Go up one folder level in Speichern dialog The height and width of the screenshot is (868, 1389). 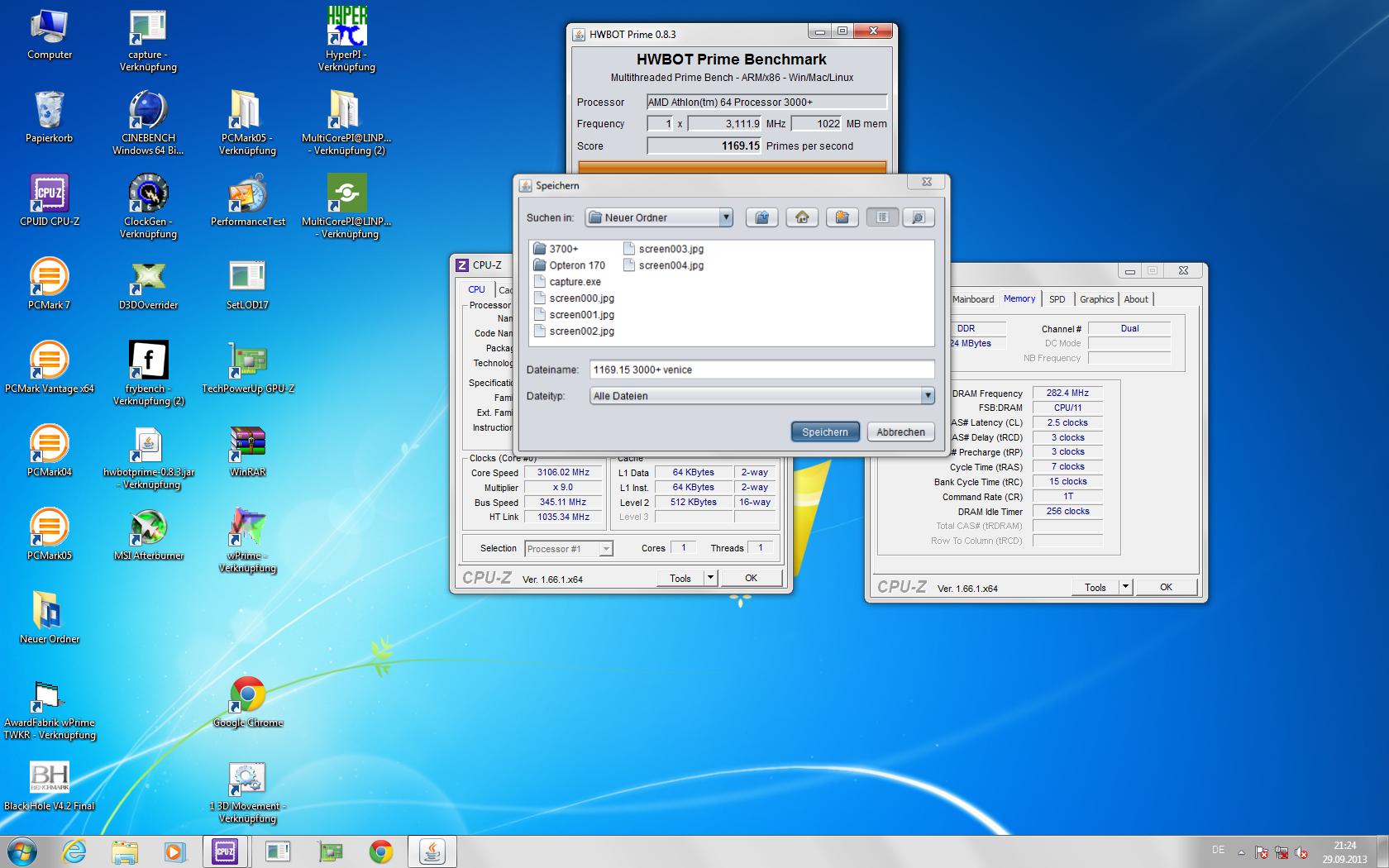(761, 217)
